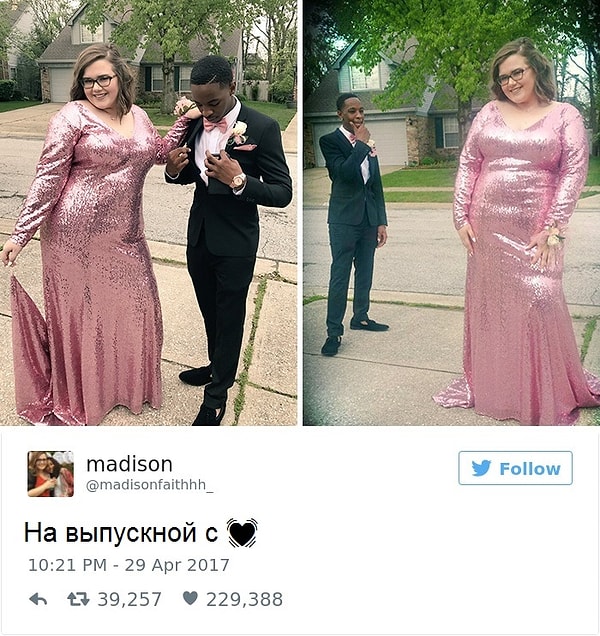Click the man in the suit in the right photo
The image size is (600, 636).
tap(355, 223)
